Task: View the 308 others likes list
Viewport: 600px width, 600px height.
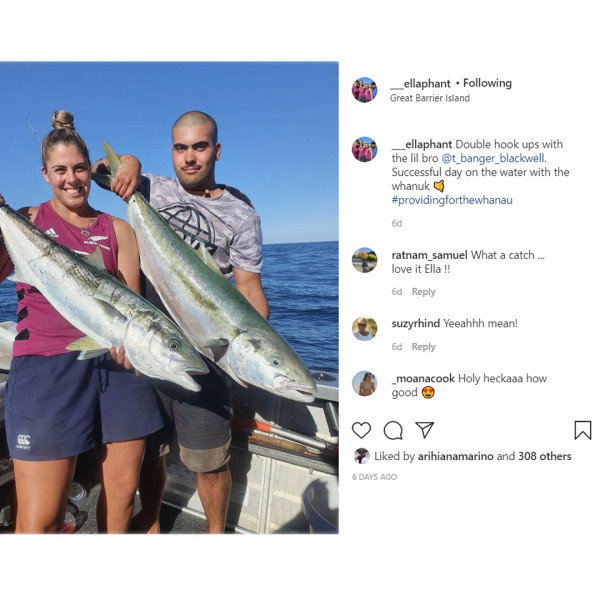Action: tap(545, 456)
